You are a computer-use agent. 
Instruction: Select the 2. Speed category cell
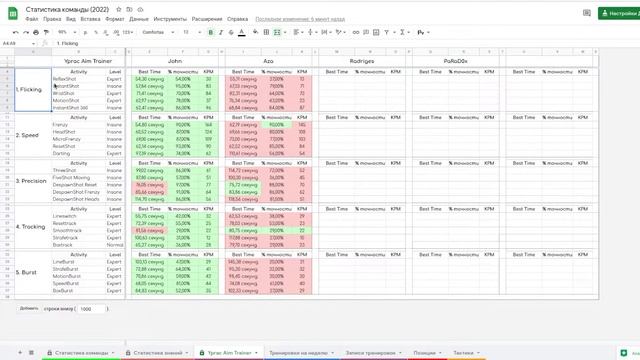pyautogui.click(x=33, y=135)
